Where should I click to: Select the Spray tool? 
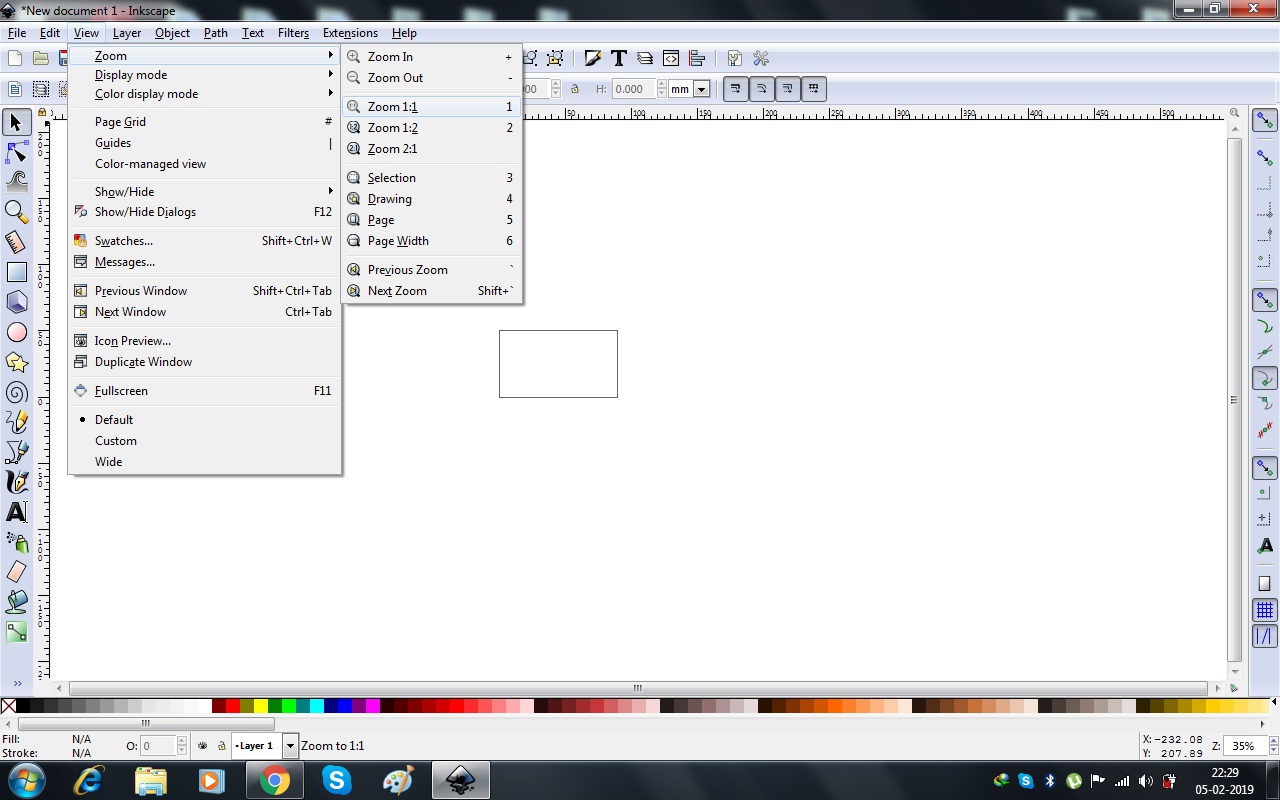click(x=16, y=542)
